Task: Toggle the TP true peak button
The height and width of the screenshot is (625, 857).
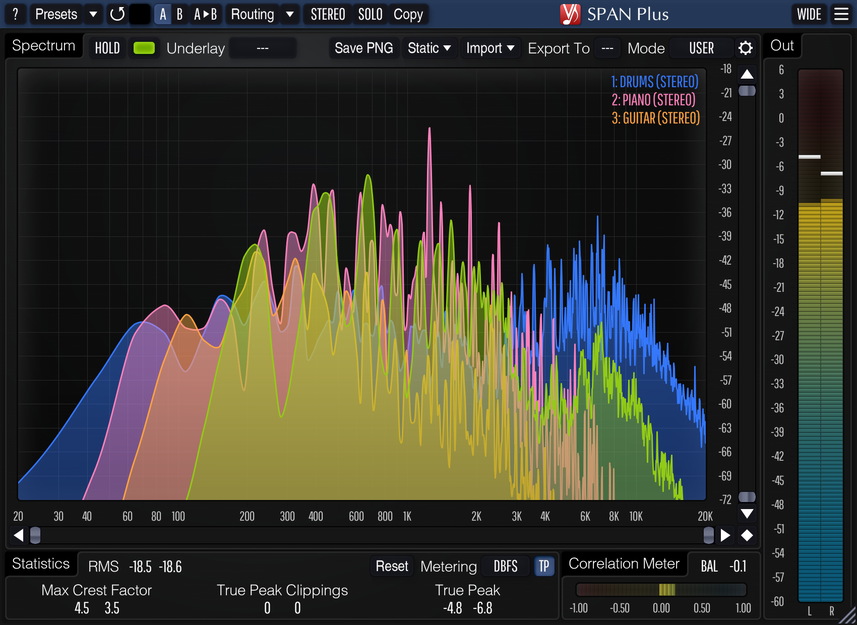Action: click(544, 566)
